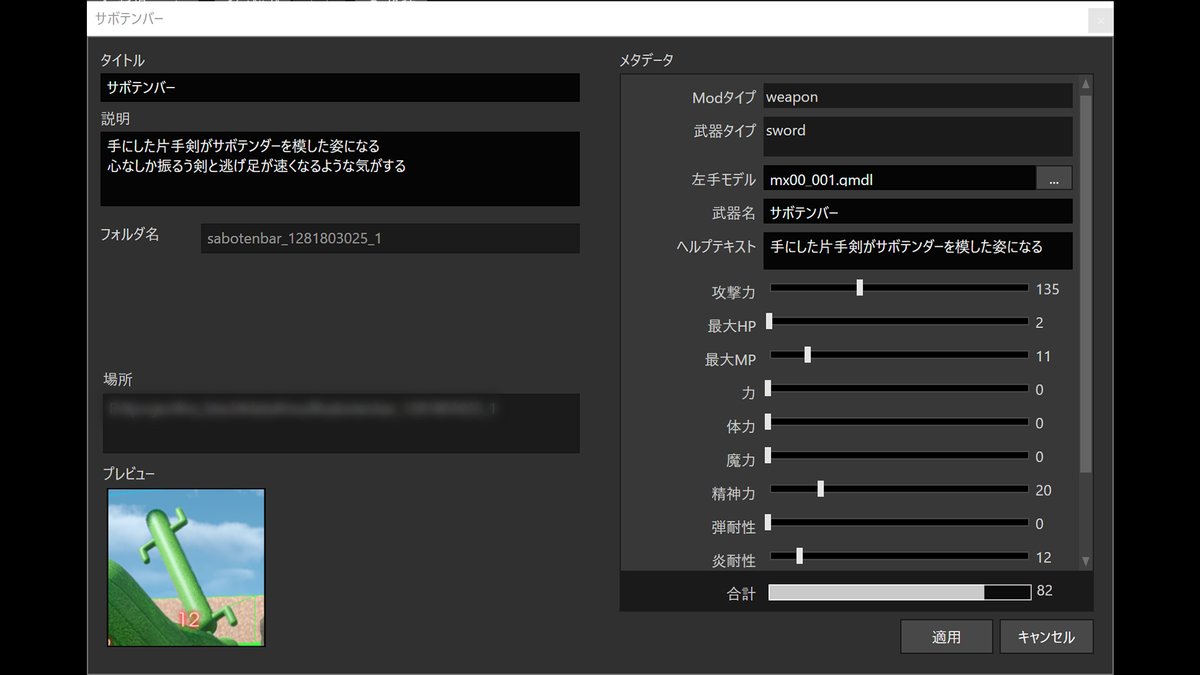
Task: Click the 攻撃力 slider track
Action: click(x=898, y=288)
